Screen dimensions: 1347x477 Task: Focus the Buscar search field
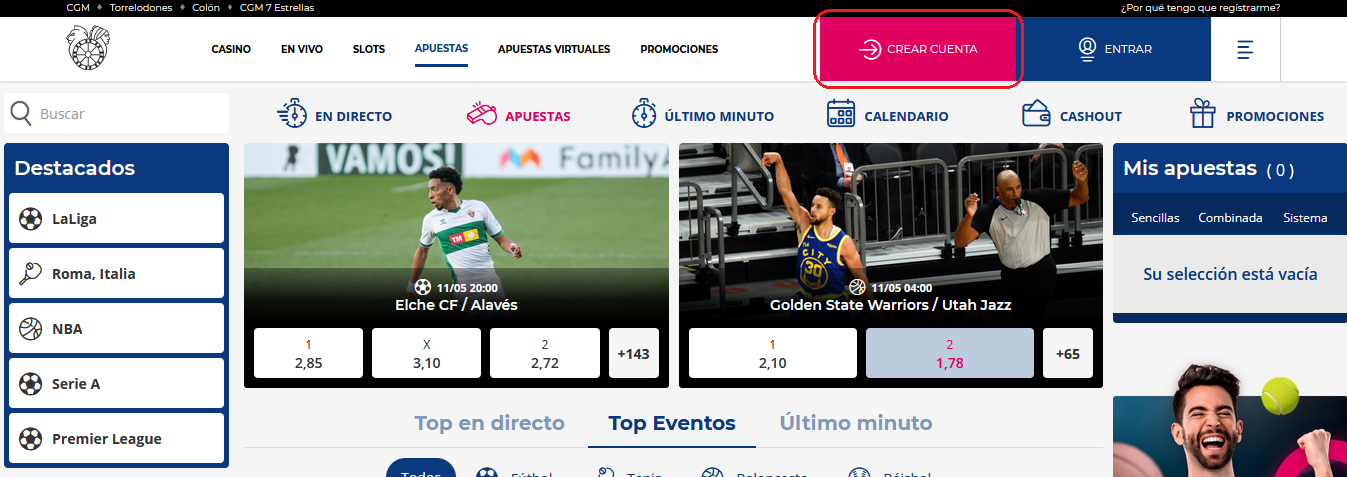[117, 114]
